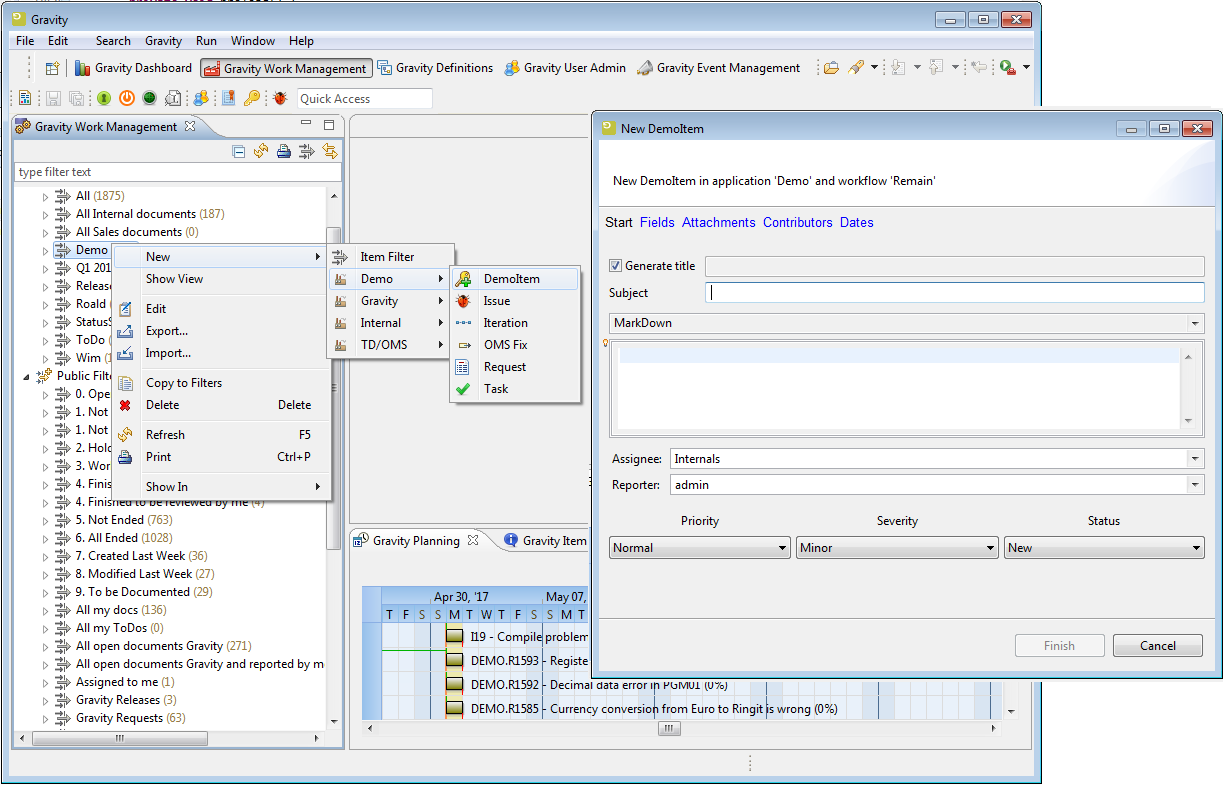
Task: Expand the Assignee combo box
Action: click(x=1195, y=459)
